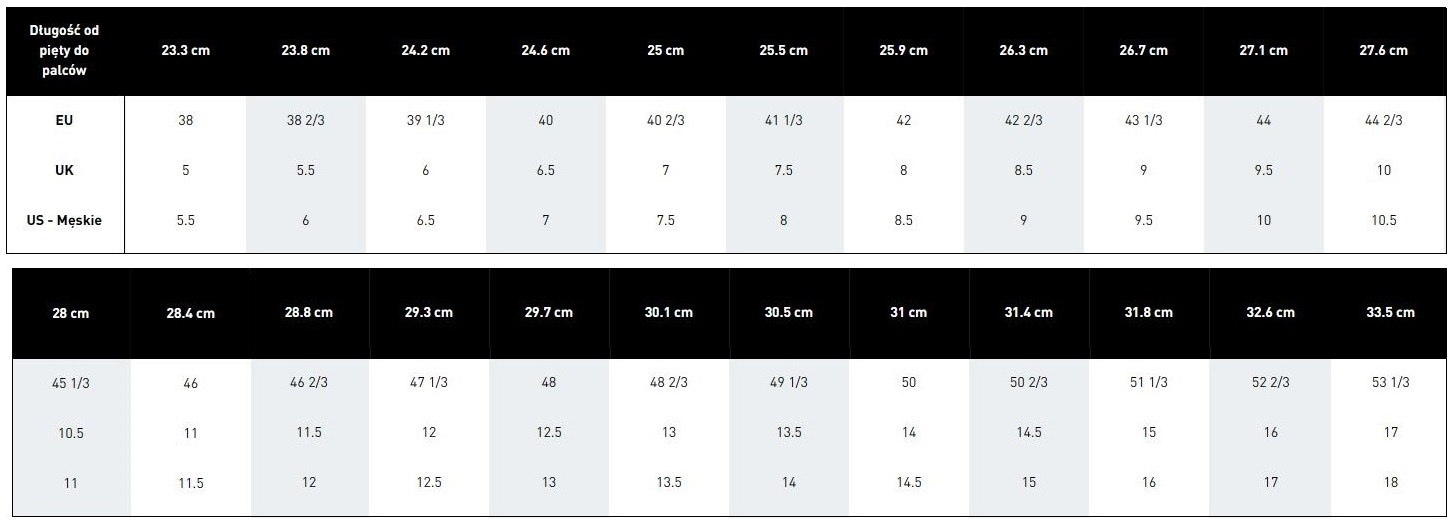This screenshot has width=1455, height=525.
Task: Click EU size 48 2/3 cell
Action: point(668,383)
